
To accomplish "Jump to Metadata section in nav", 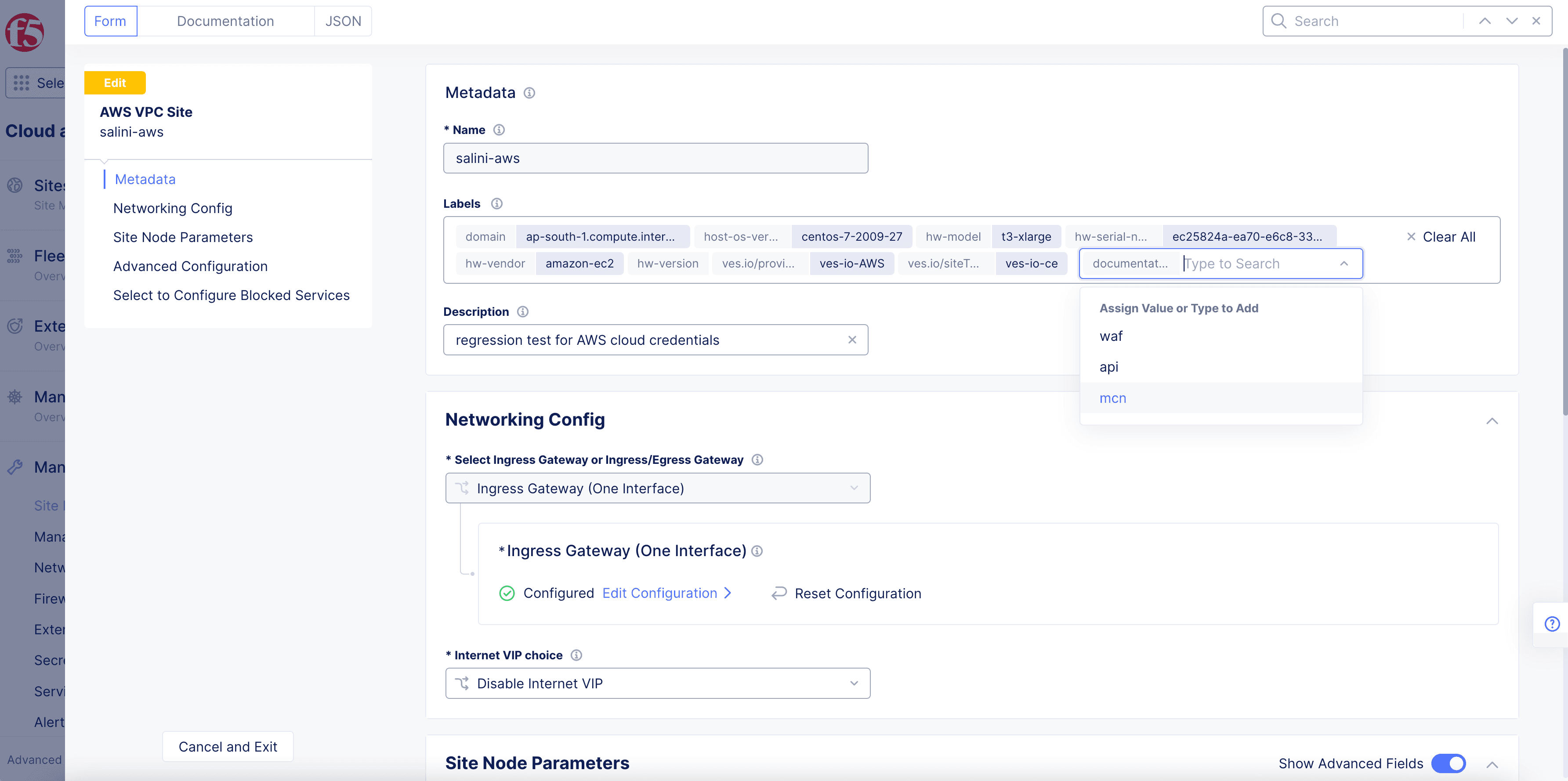I will [x=145, y=180].
